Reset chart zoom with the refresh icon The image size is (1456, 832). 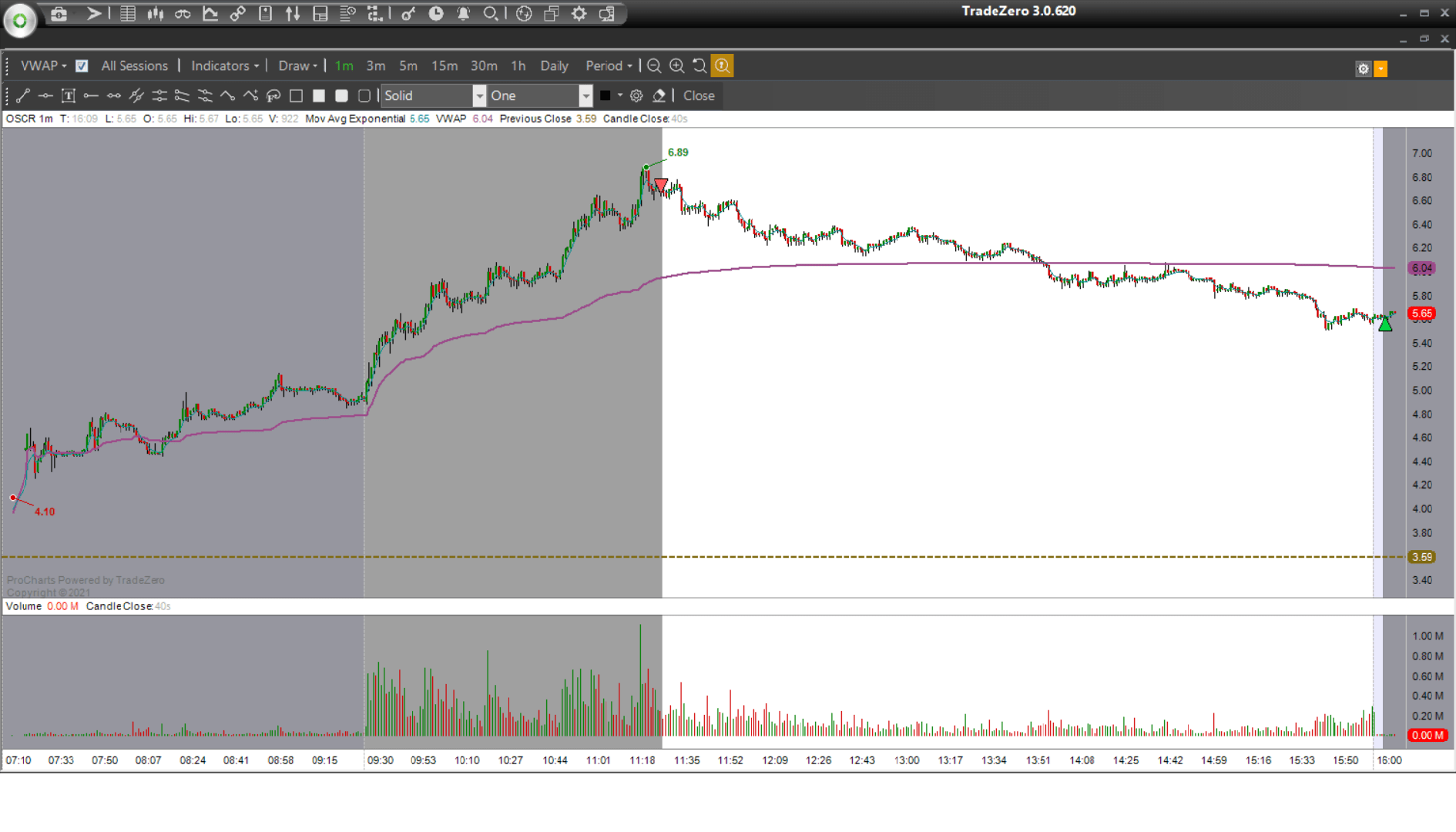pyautogui.click(x=699, y=66)
